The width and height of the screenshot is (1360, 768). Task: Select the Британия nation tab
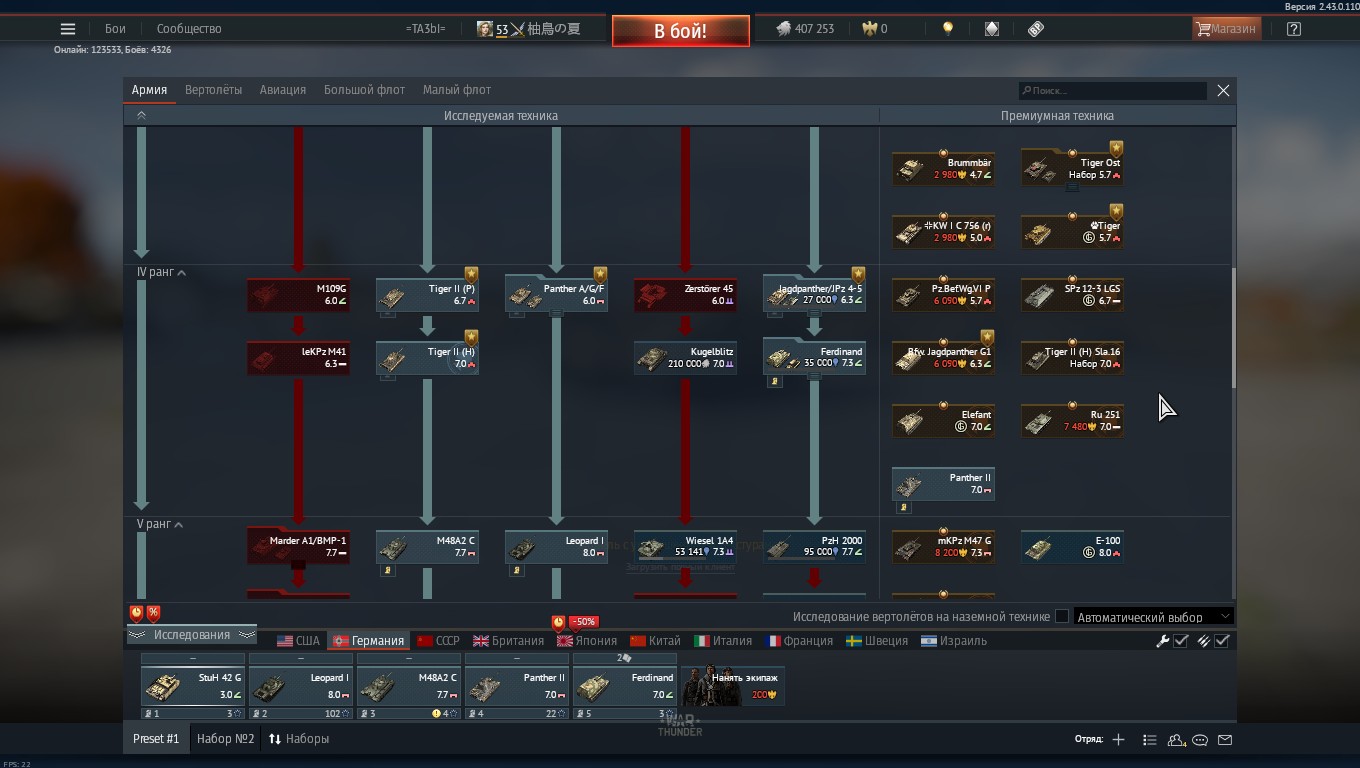(508, 641)
